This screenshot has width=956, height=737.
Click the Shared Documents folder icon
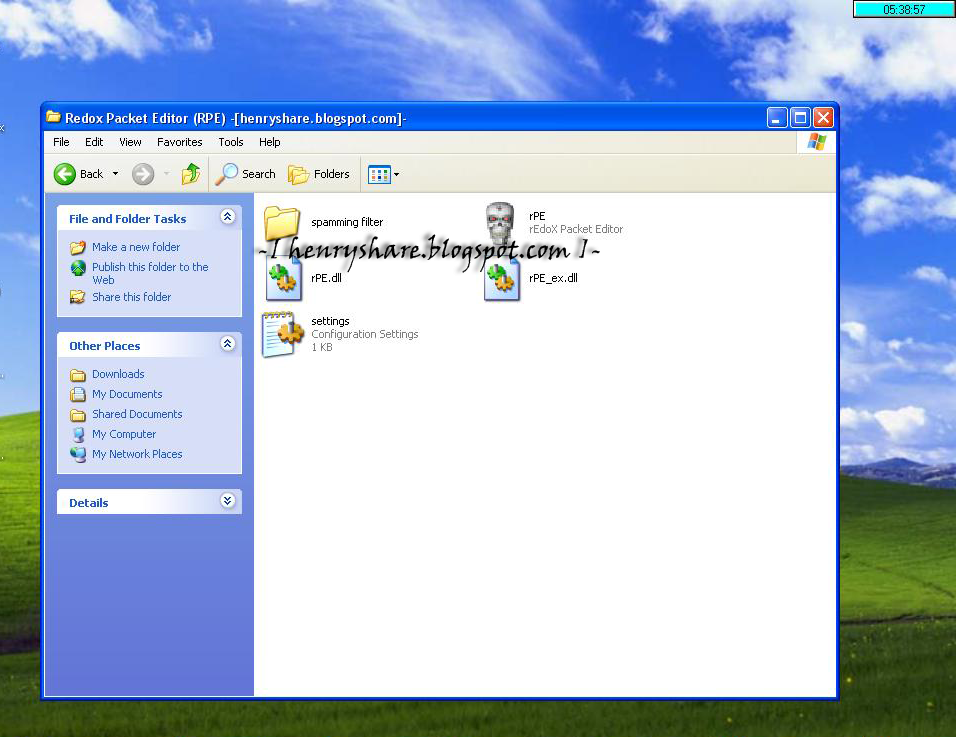click(77, 415)
